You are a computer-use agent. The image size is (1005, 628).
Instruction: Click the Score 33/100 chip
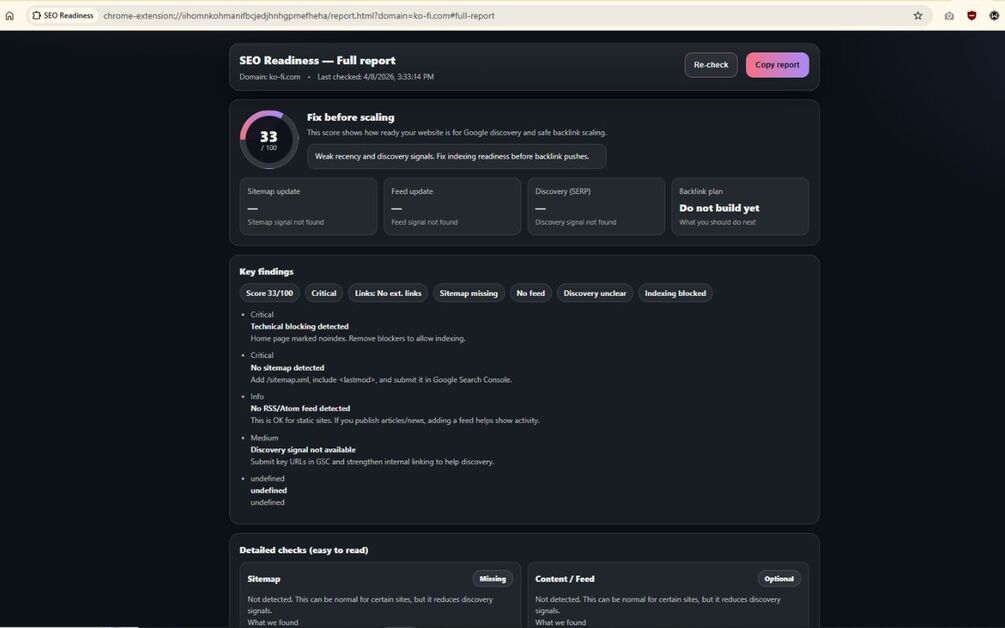(269, 293)
